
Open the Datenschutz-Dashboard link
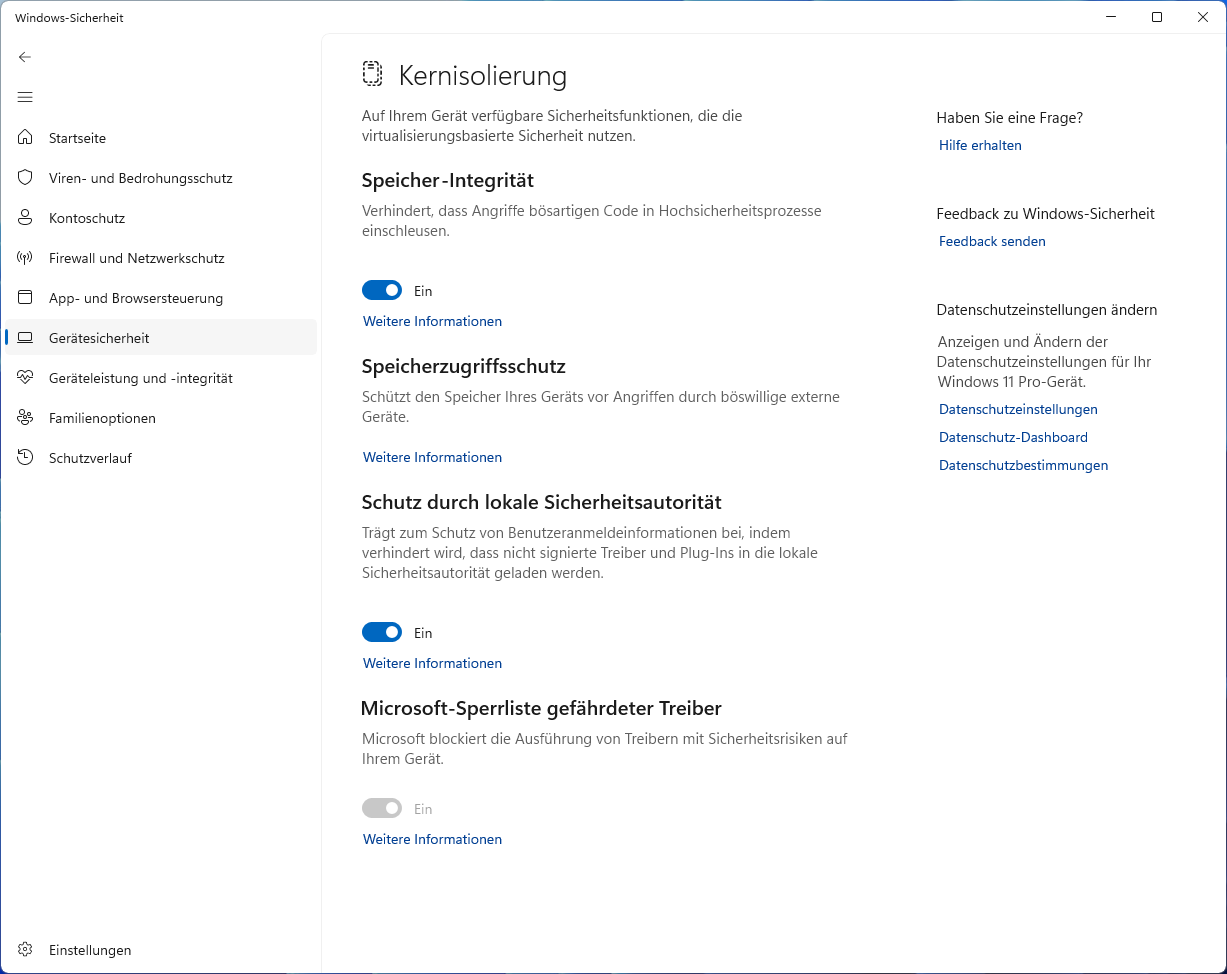[x=1013, y=437]
